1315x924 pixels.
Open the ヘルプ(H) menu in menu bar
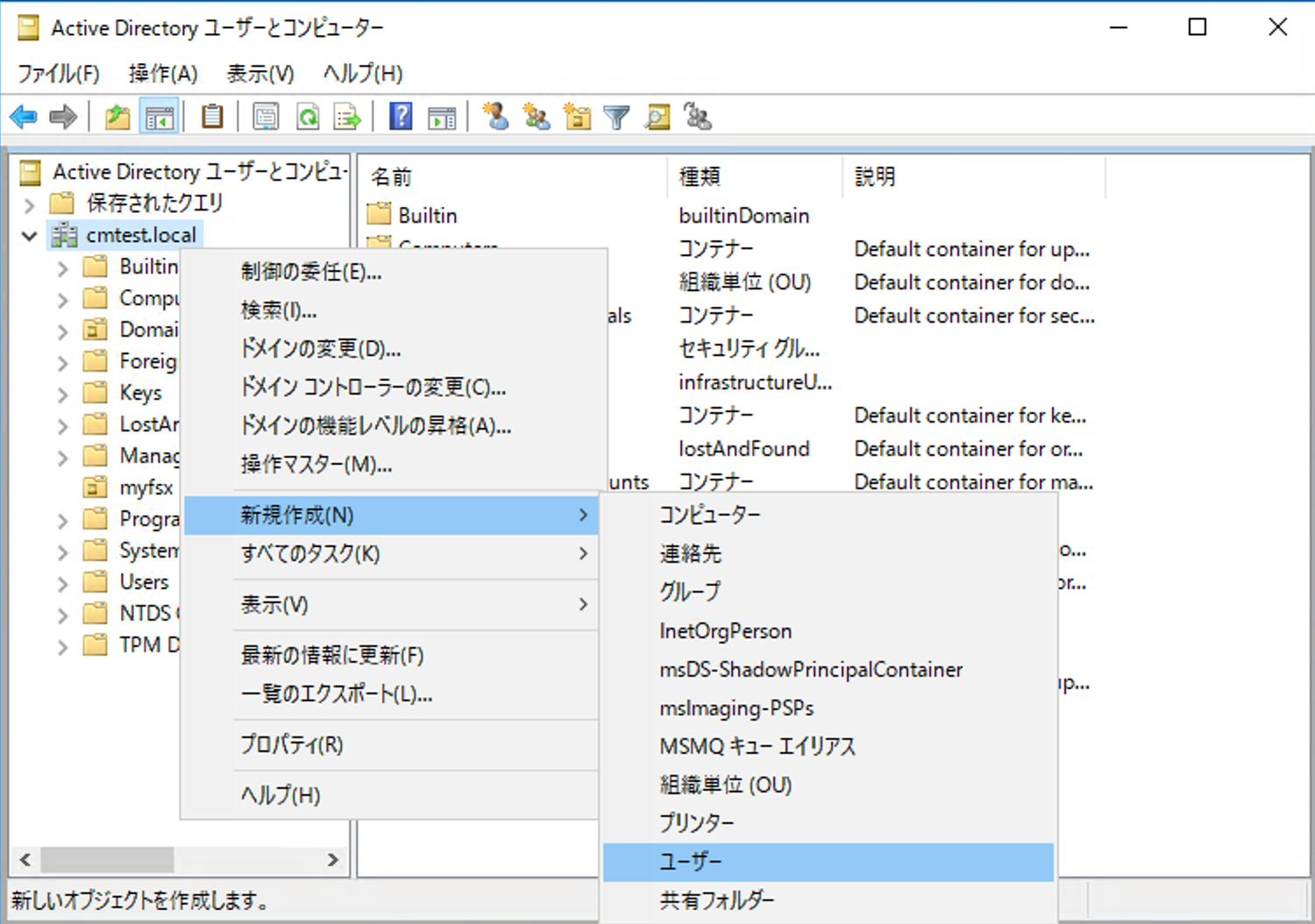click(x=363, y=73)
